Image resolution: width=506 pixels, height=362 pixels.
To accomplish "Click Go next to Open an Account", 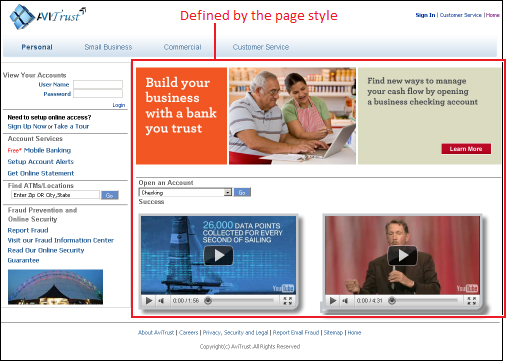I will point(242,192).
